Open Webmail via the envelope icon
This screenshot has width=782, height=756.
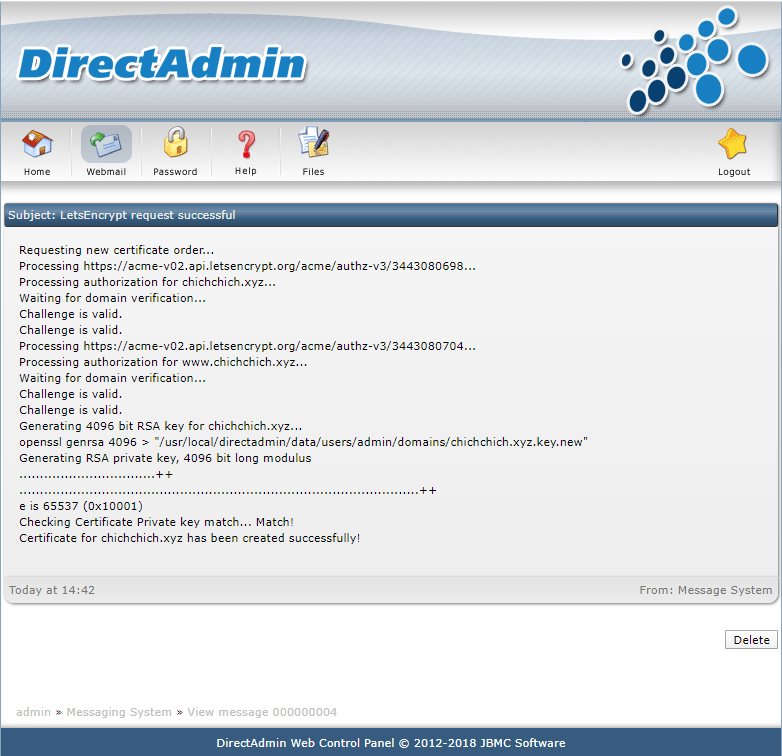click(x=106, y=144)
